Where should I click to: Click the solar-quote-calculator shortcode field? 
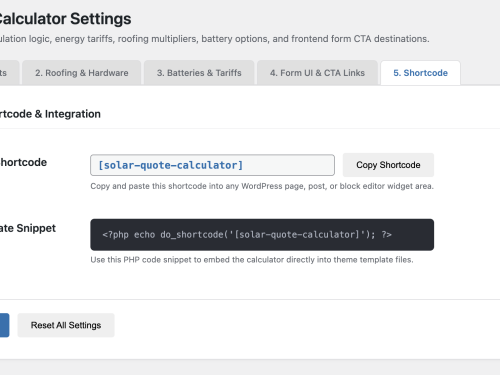coord(212,165)
